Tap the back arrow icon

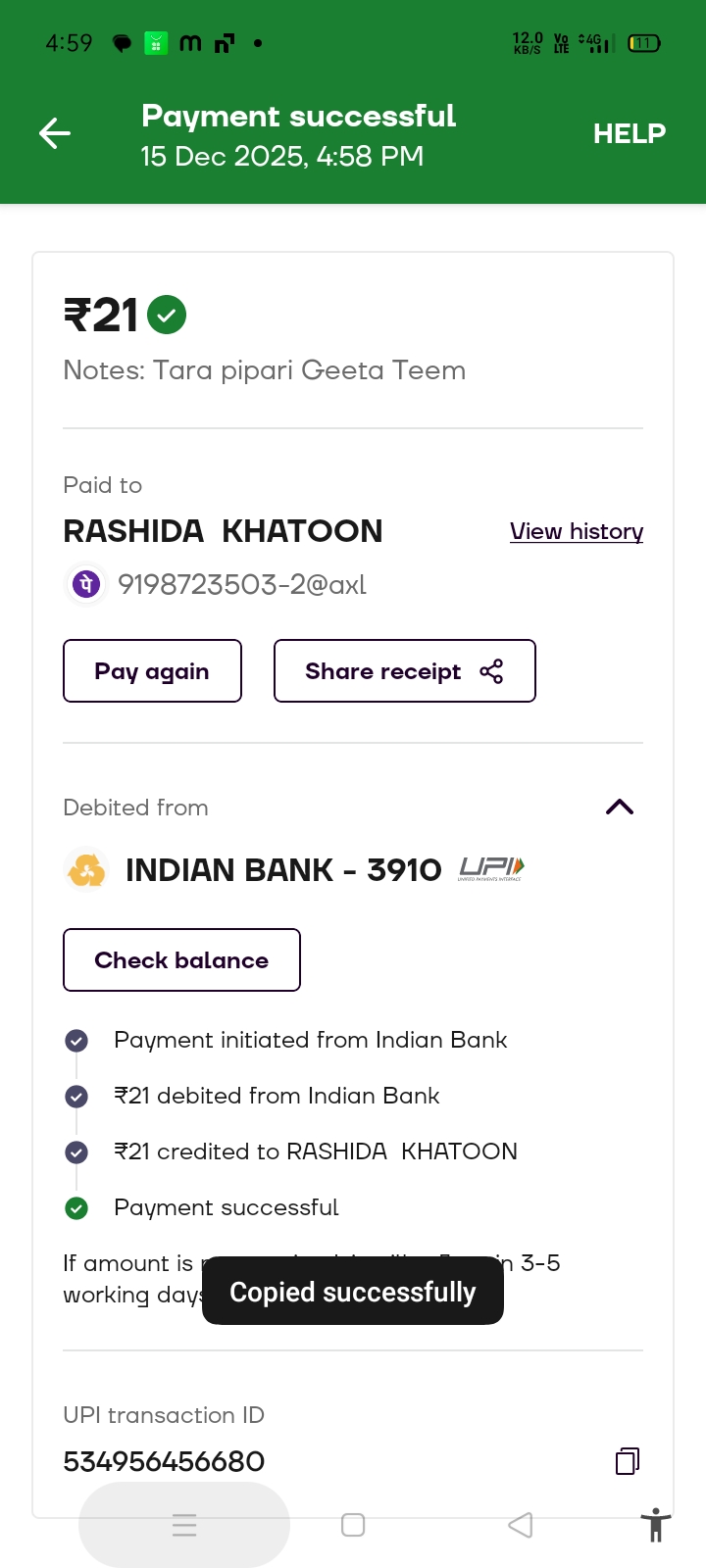[x=55, y=133]
